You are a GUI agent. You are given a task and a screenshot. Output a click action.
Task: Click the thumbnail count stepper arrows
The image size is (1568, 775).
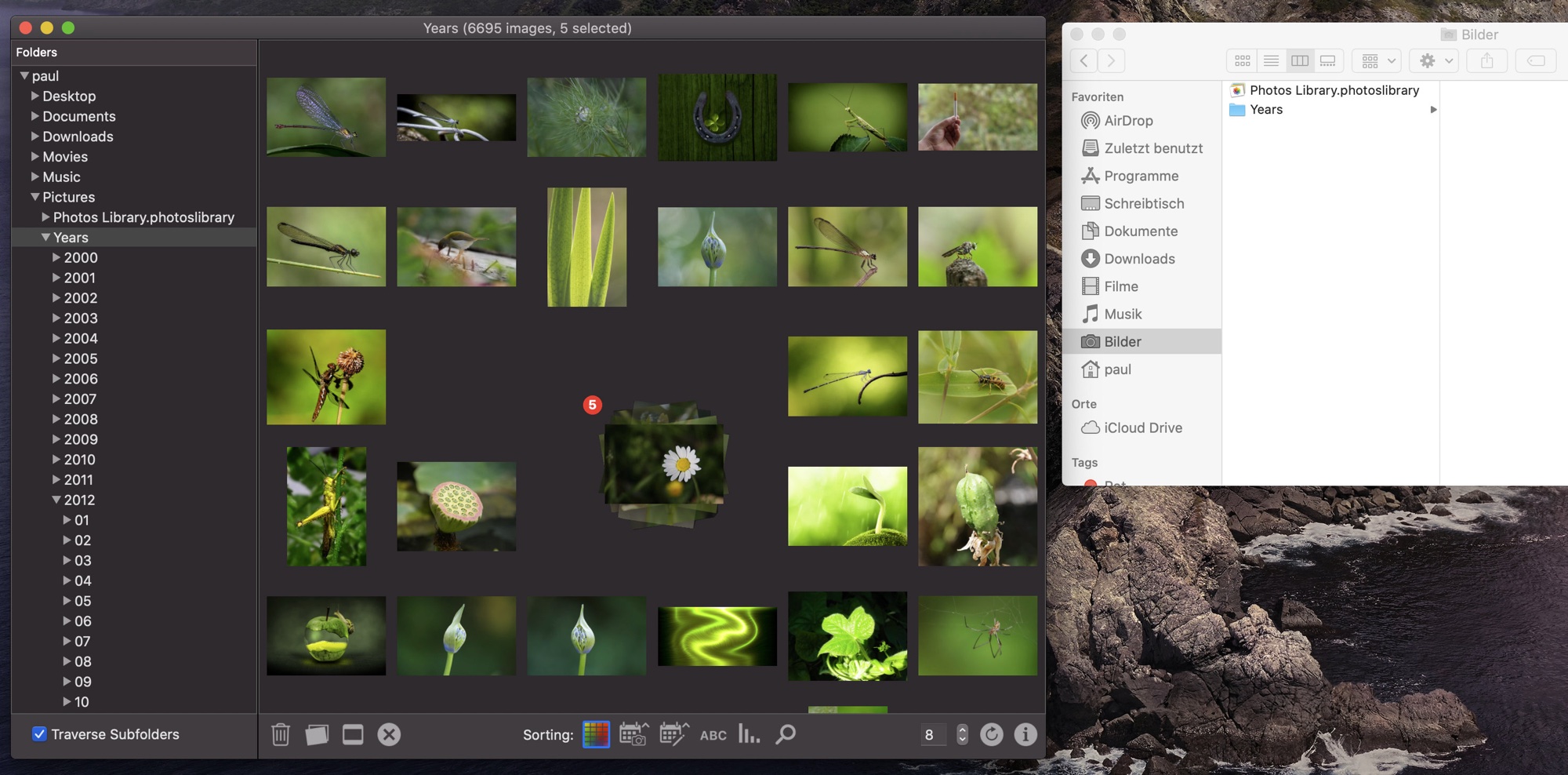(962, 734)
